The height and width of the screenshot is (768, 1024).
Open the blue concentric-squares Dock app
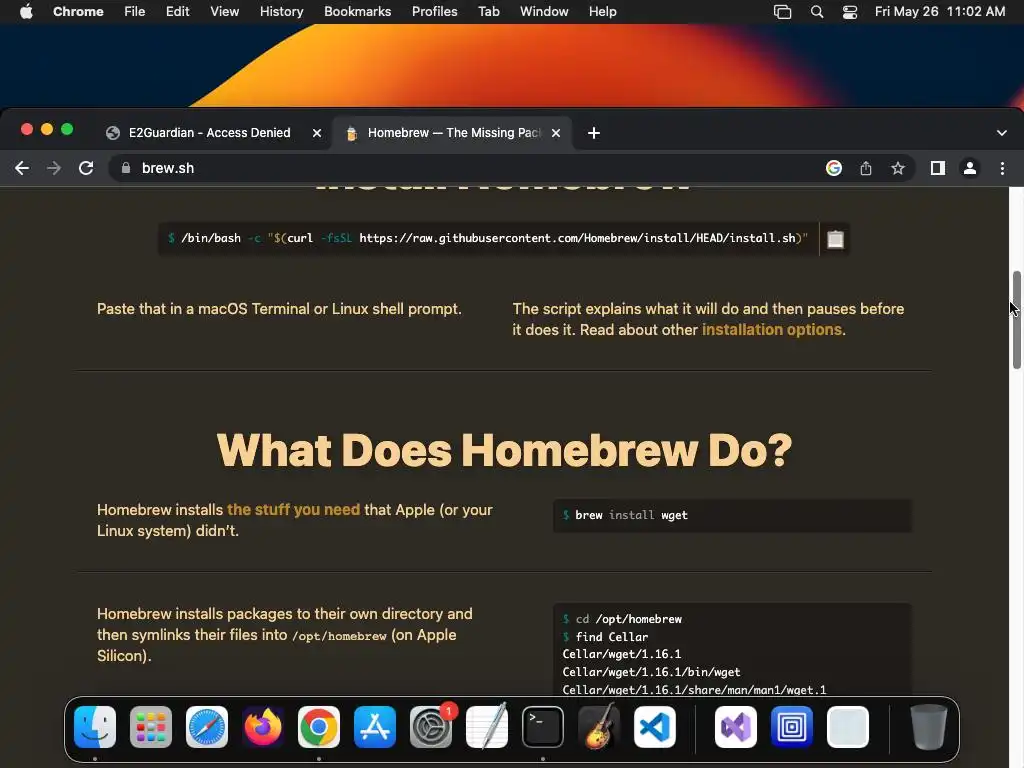792,727
